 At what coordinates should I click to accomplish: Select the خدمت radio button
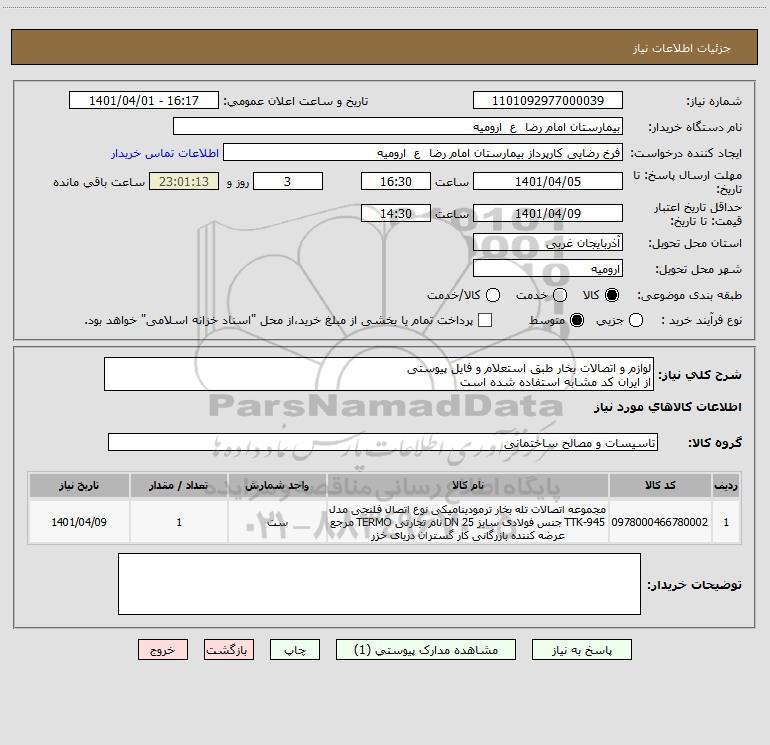tap(560, 295)
